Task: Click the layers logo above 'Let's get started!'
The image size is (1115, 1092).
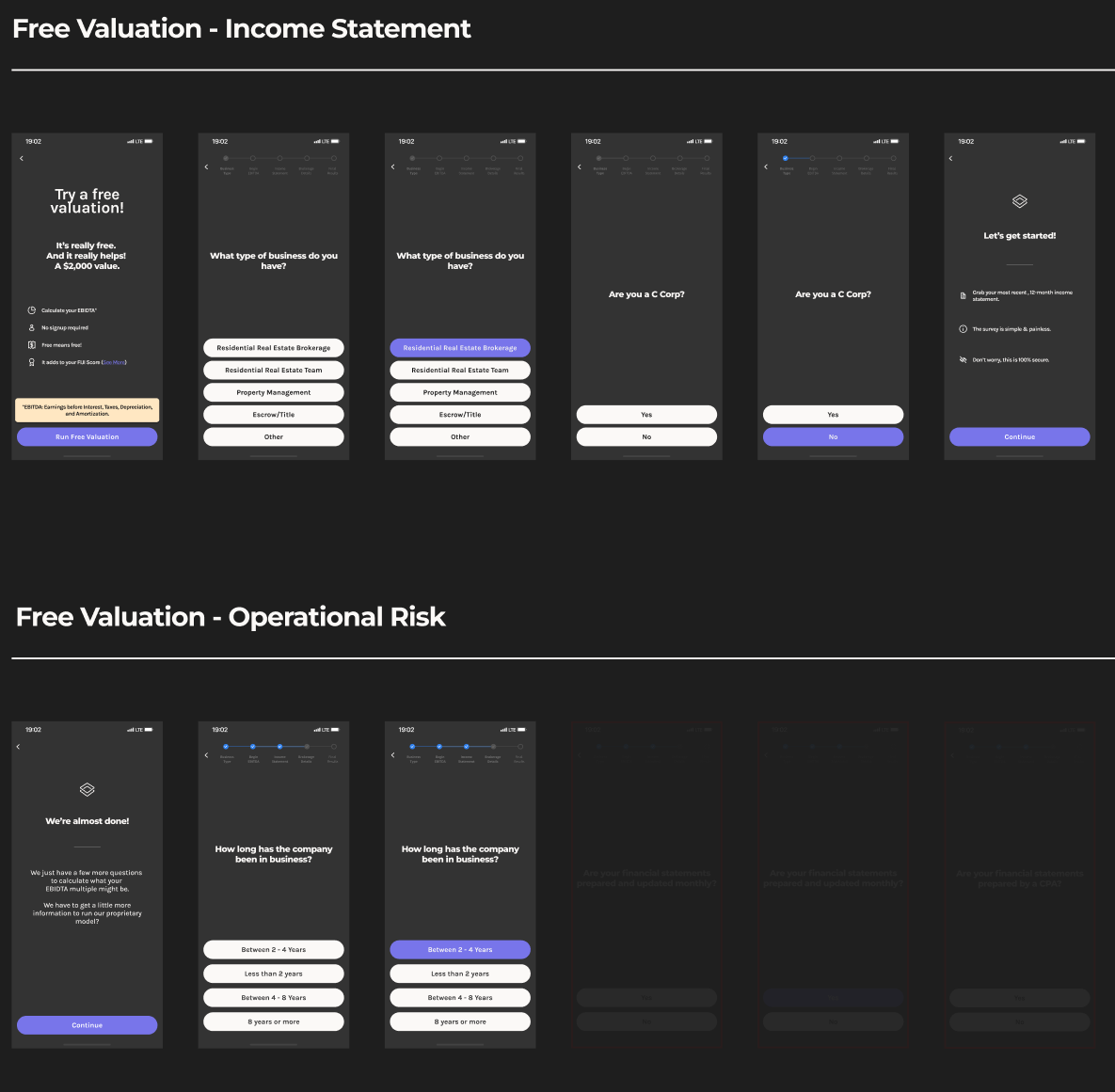Action: 1019,201
